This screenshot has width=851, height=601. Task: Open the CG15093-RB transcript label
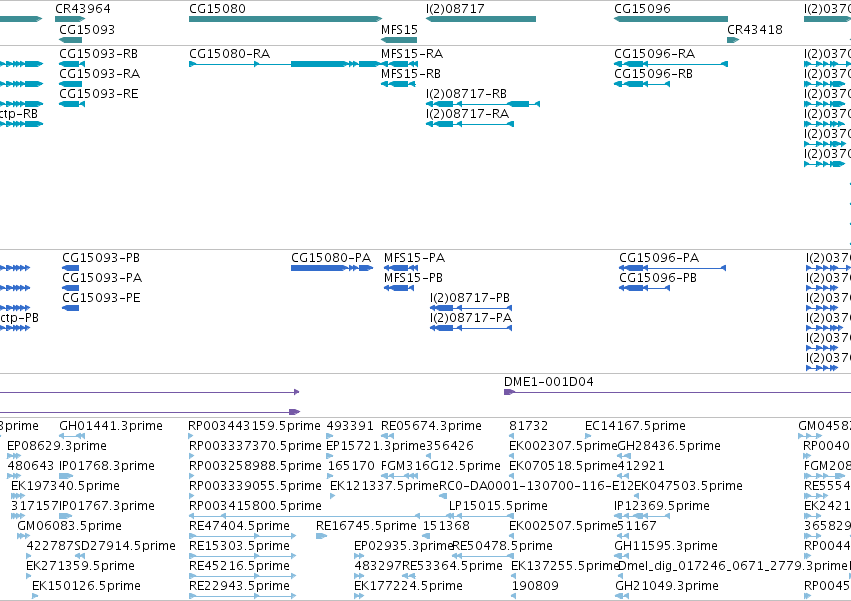coord(98,54)
